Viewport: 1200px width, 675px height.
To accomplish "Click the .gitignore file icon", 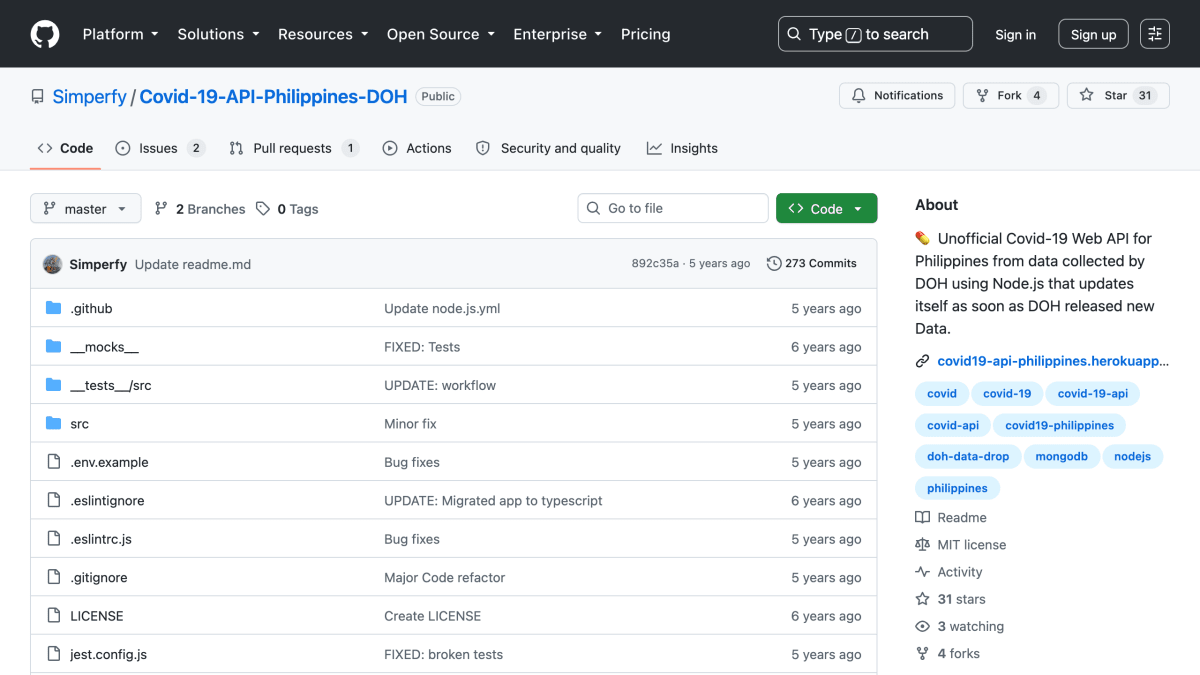I will click(54, 578).
